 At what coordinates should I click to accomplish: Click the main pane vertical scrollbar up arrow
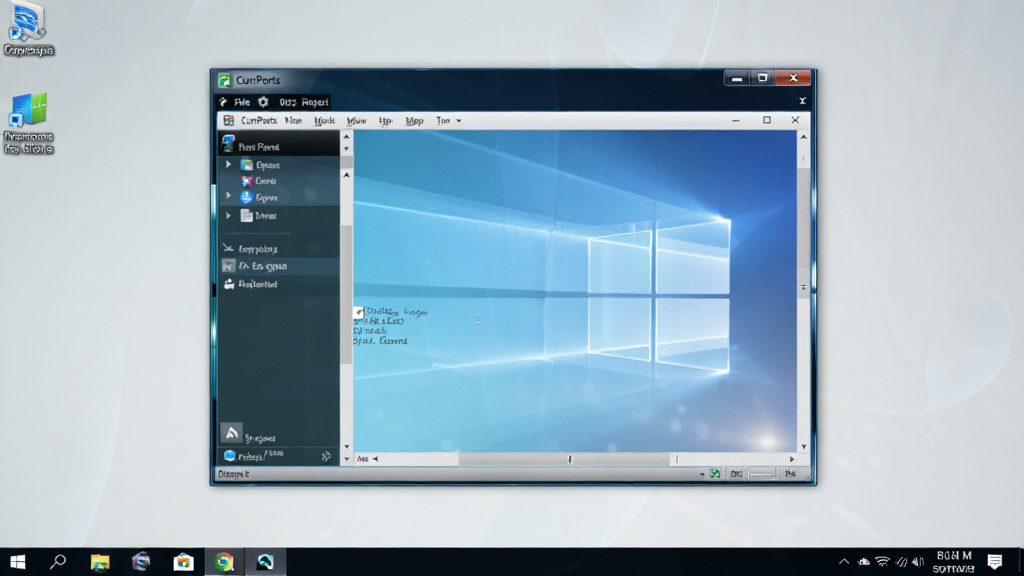[x=804, y=137]
